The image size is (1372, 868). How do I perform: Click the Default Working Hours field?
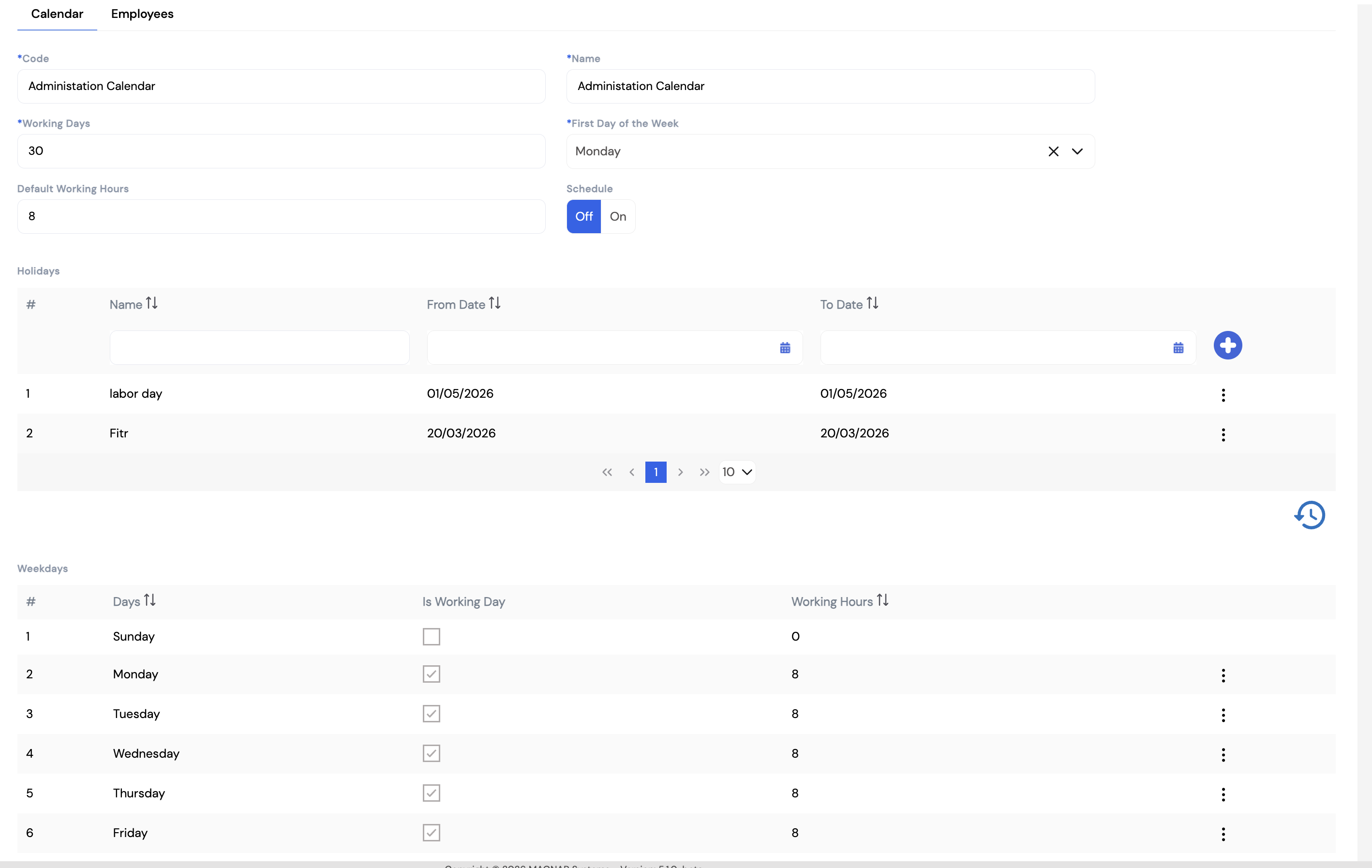[282, 216]
